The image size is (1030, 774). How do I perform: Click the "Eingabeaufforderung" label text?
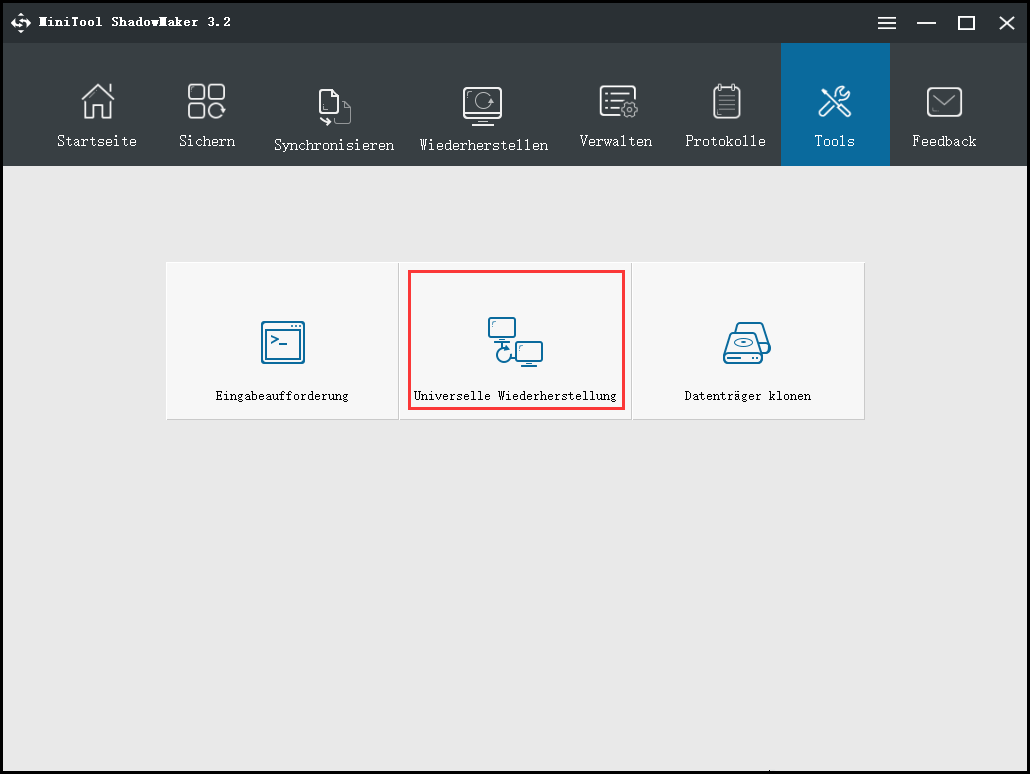(x=282, y=396)
